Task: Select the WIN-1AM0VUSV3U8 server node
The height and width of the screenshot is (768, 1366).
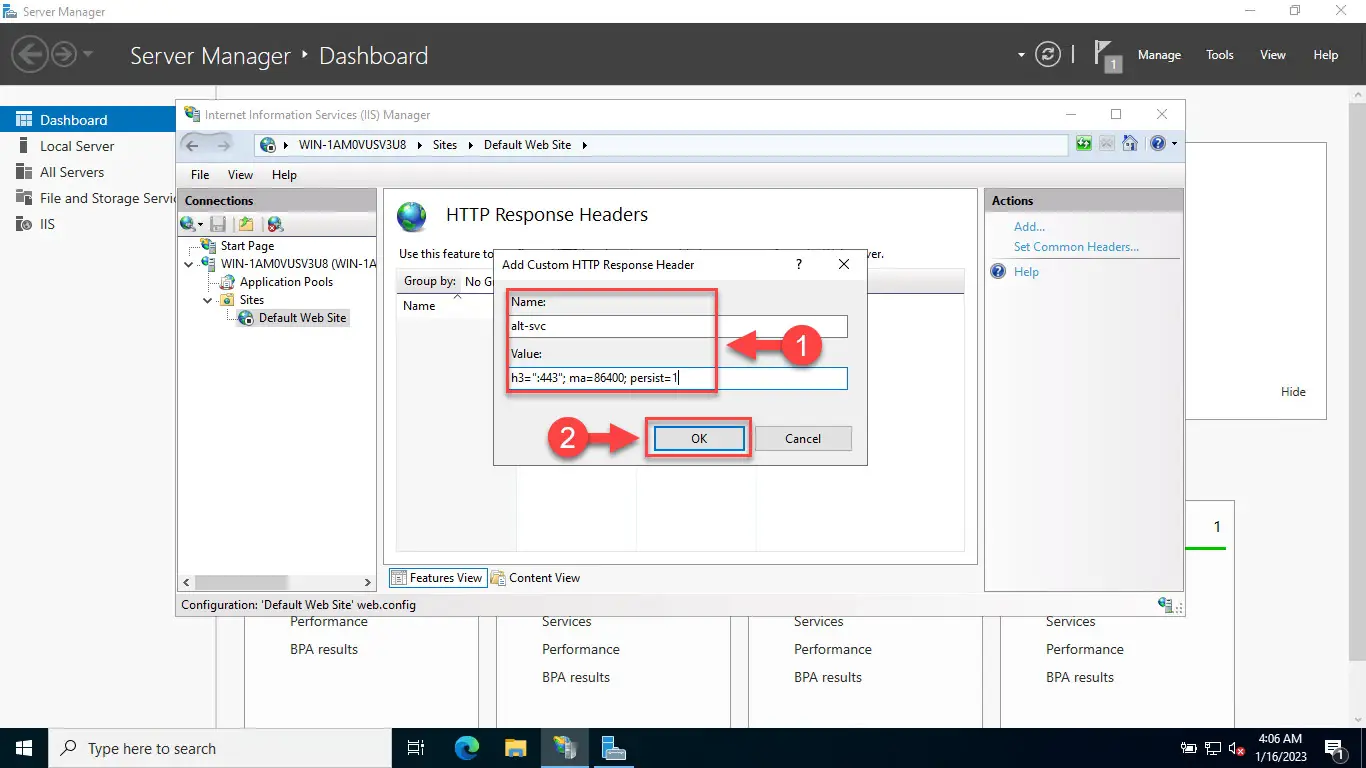Action: [298, 264]
